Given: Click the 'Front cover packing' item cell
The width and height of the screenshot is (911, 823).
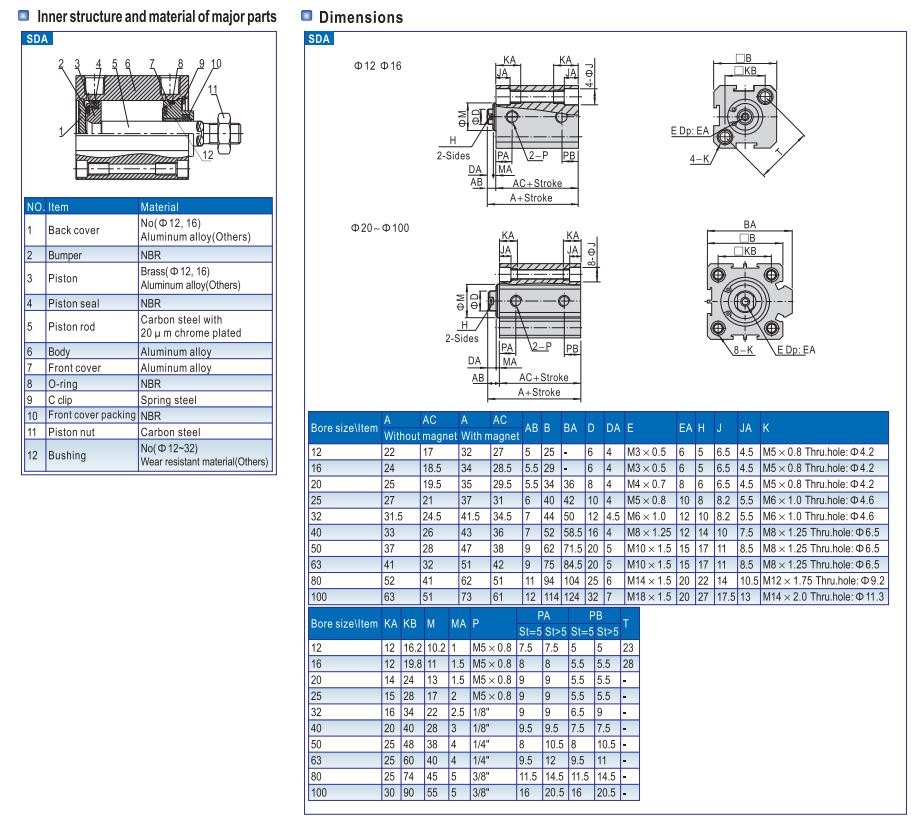Looking at the screenshot, I should click(x=92, y=415).
